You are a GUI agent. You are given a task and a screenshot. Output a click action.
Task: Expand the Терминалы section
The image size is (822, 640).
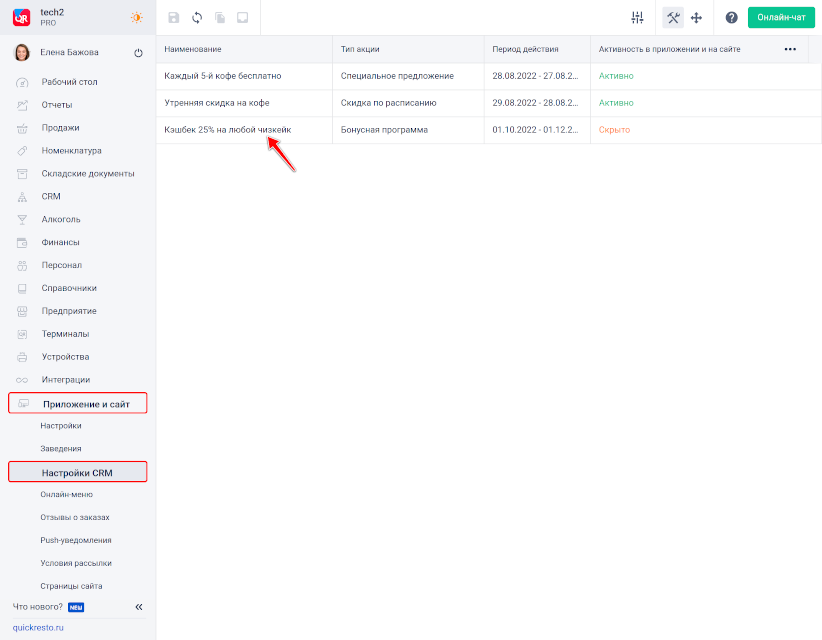point(65,334)
